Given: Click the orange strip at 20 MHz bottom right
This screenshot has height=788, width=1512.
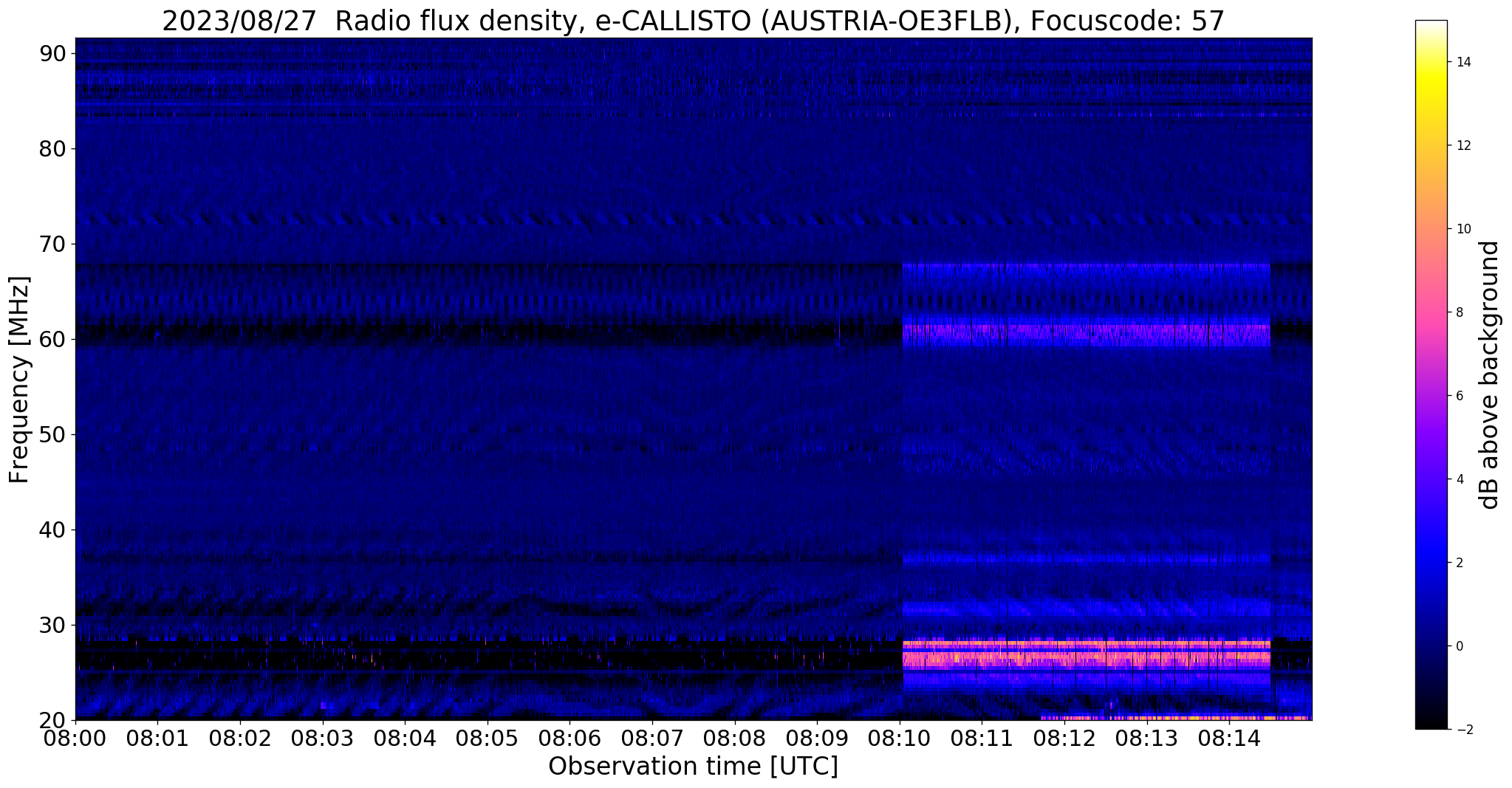Looking at the screenshot, I should (x=1175, y=717).
